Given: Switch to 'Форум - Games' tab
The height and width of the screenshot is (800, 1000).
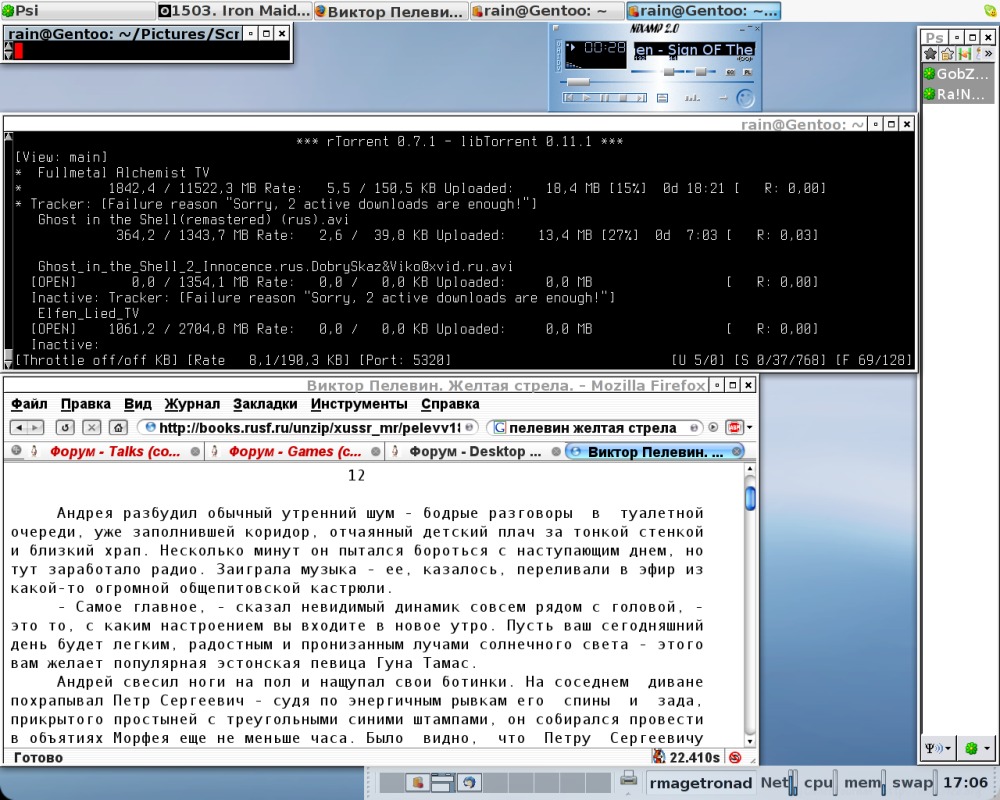Looking at the screenshot, I should click(x=295, y=452).
